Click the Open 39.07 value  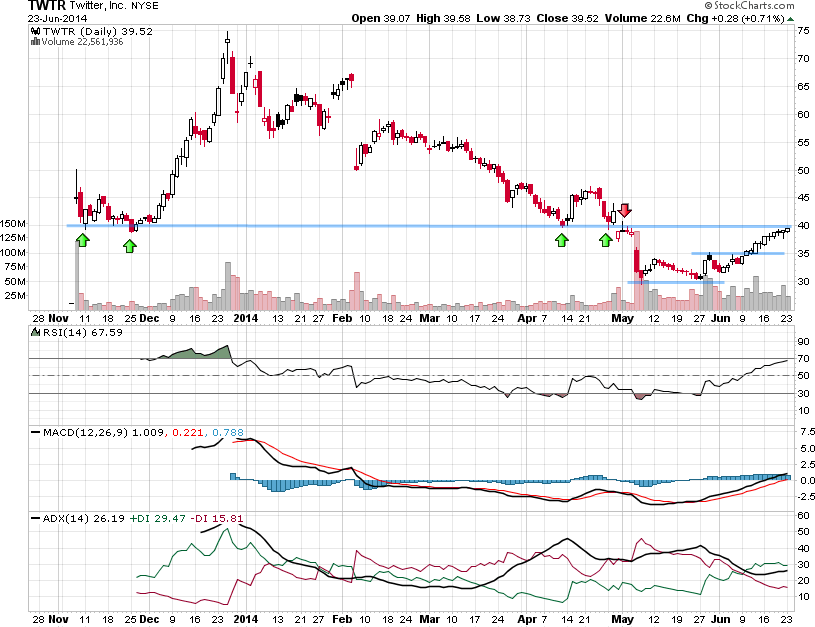tap(381, 18)
